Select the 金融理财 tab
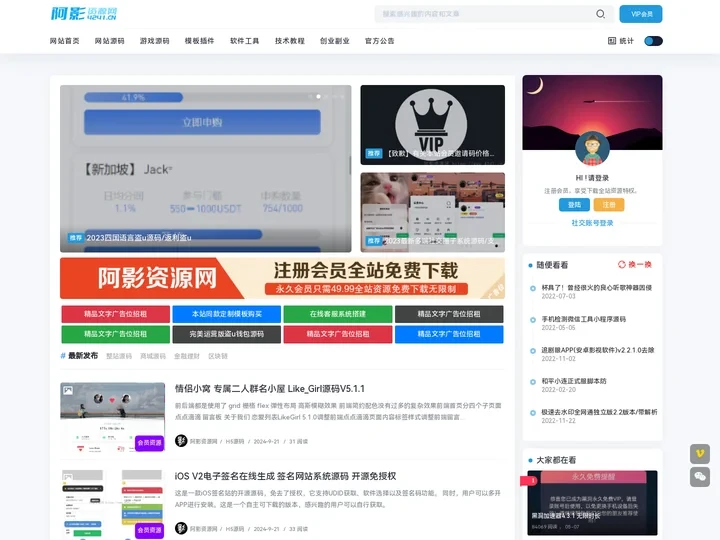Viewport: 720px width, 540px height. click(x=187, y=356)
